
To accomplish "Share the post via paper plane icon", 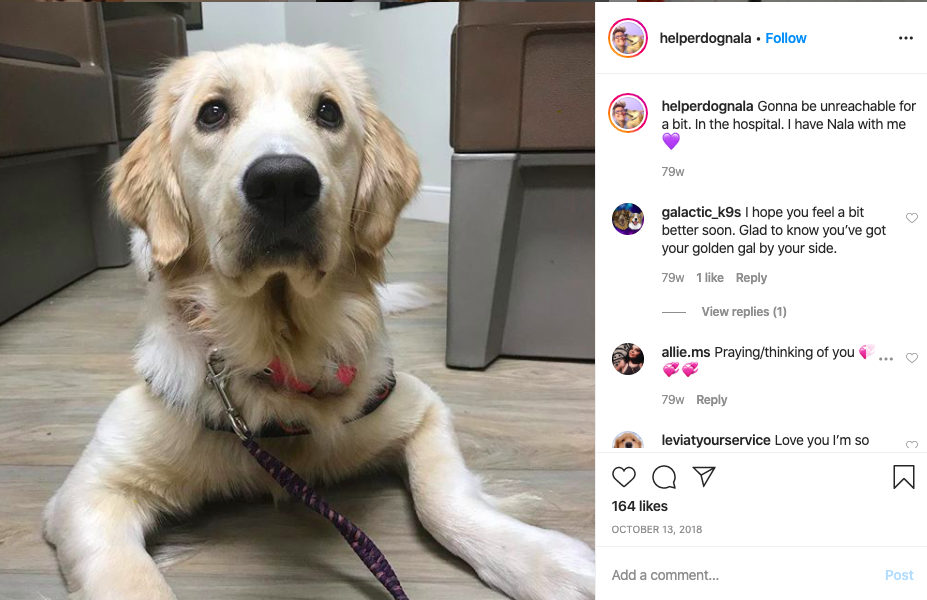I will [x=704, y=476].
